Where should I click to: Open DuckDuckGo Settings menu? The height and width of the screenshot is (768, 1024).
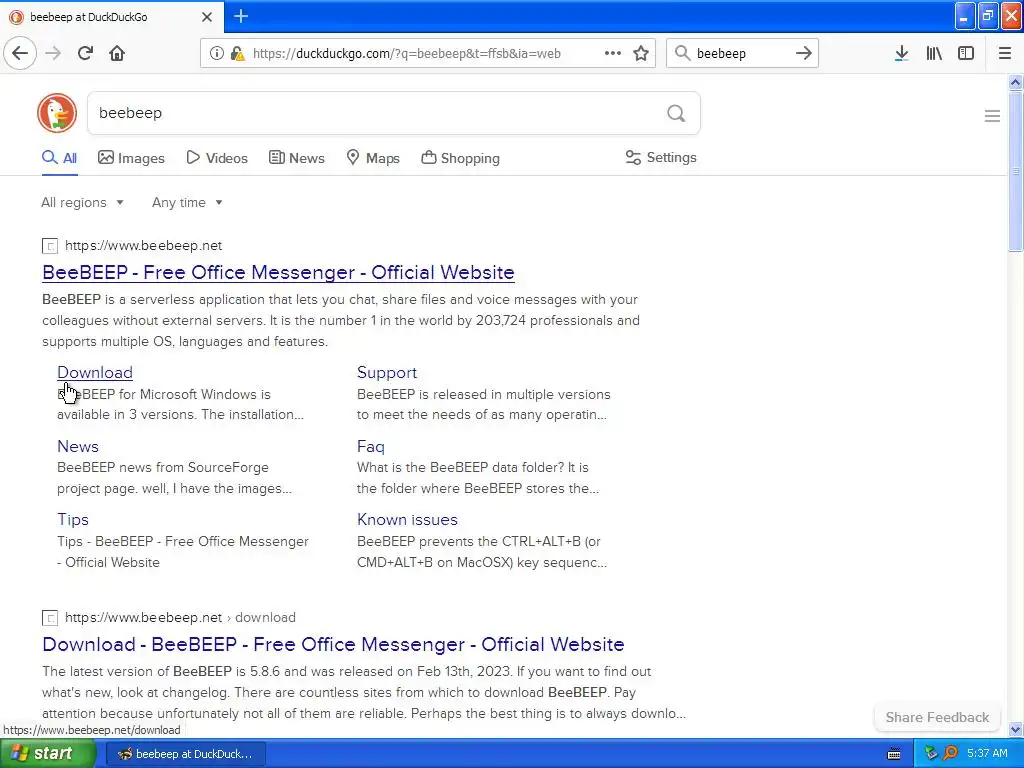click(661, 157)
